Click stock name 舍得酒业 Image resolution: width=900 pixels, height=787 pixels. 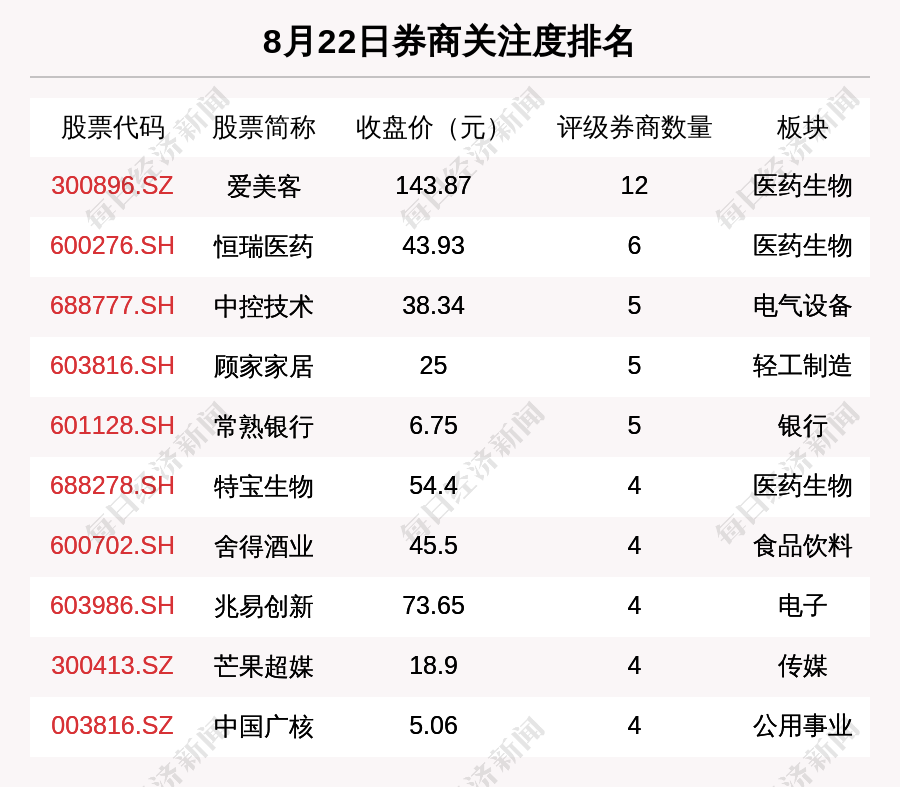pyautogui.click(x=263, y=546)
